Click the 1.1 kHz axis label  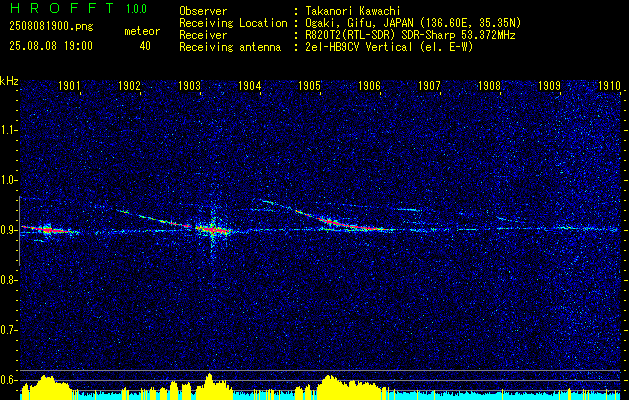8,130
